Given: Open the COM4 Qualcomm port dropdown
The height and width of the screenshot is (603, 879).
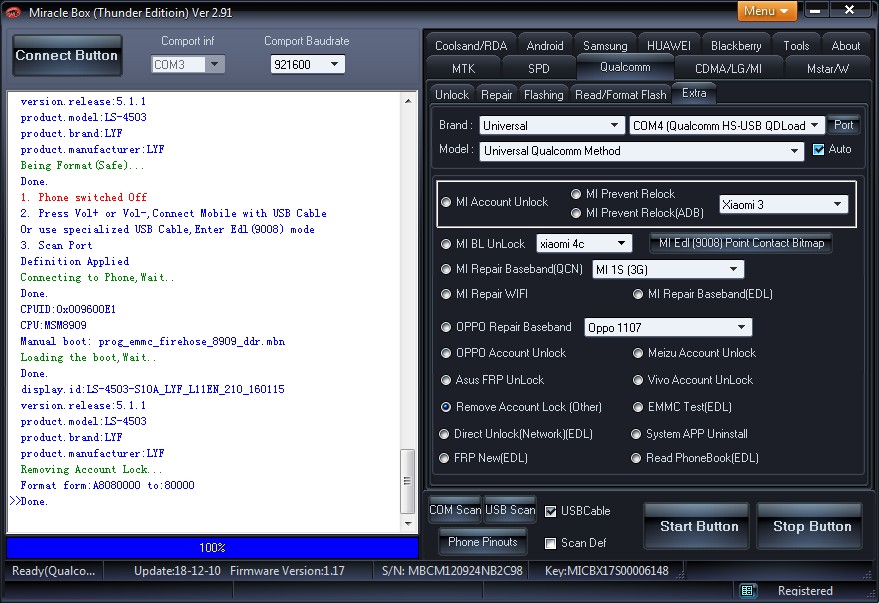Looking at the screenshot, I should coord(726,126).
